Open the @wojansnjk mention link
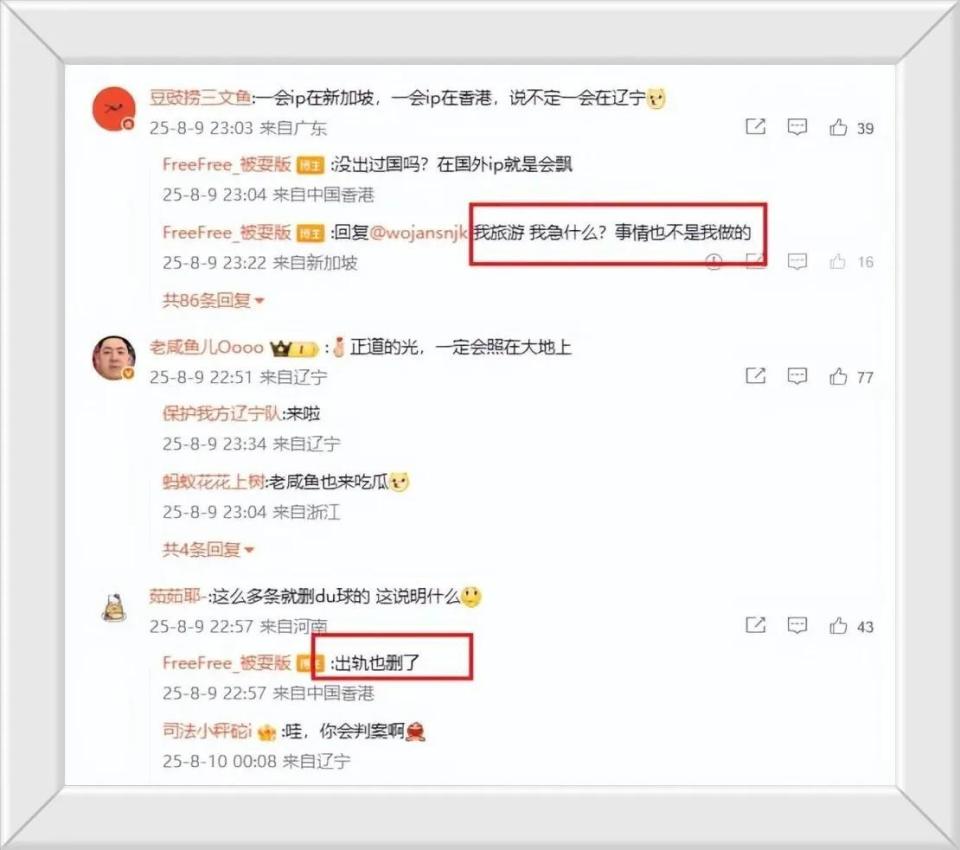 pos(419,233)
